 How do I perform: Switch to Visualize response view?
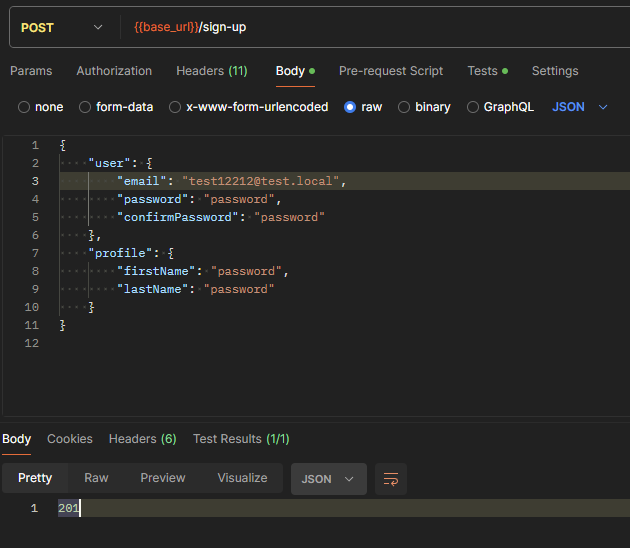coord(242,478)
